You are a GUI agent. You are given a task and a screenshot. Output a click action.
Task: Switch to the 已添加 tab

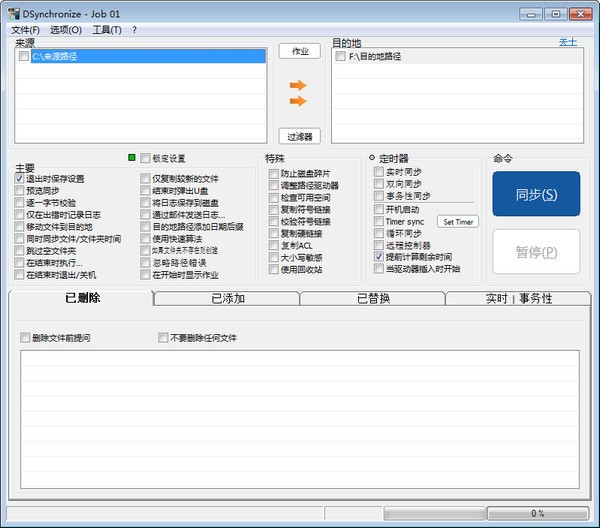(x=227, y=298)
